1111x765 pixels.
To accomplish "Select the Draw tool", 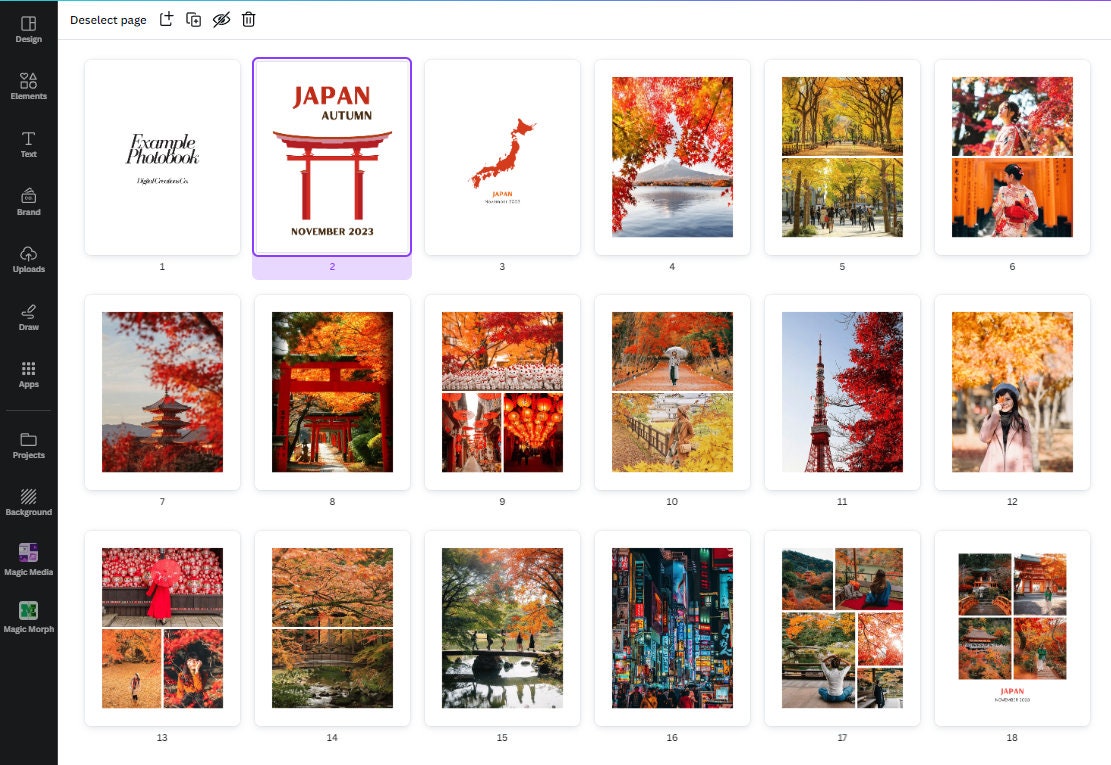I will pos(29,319).
